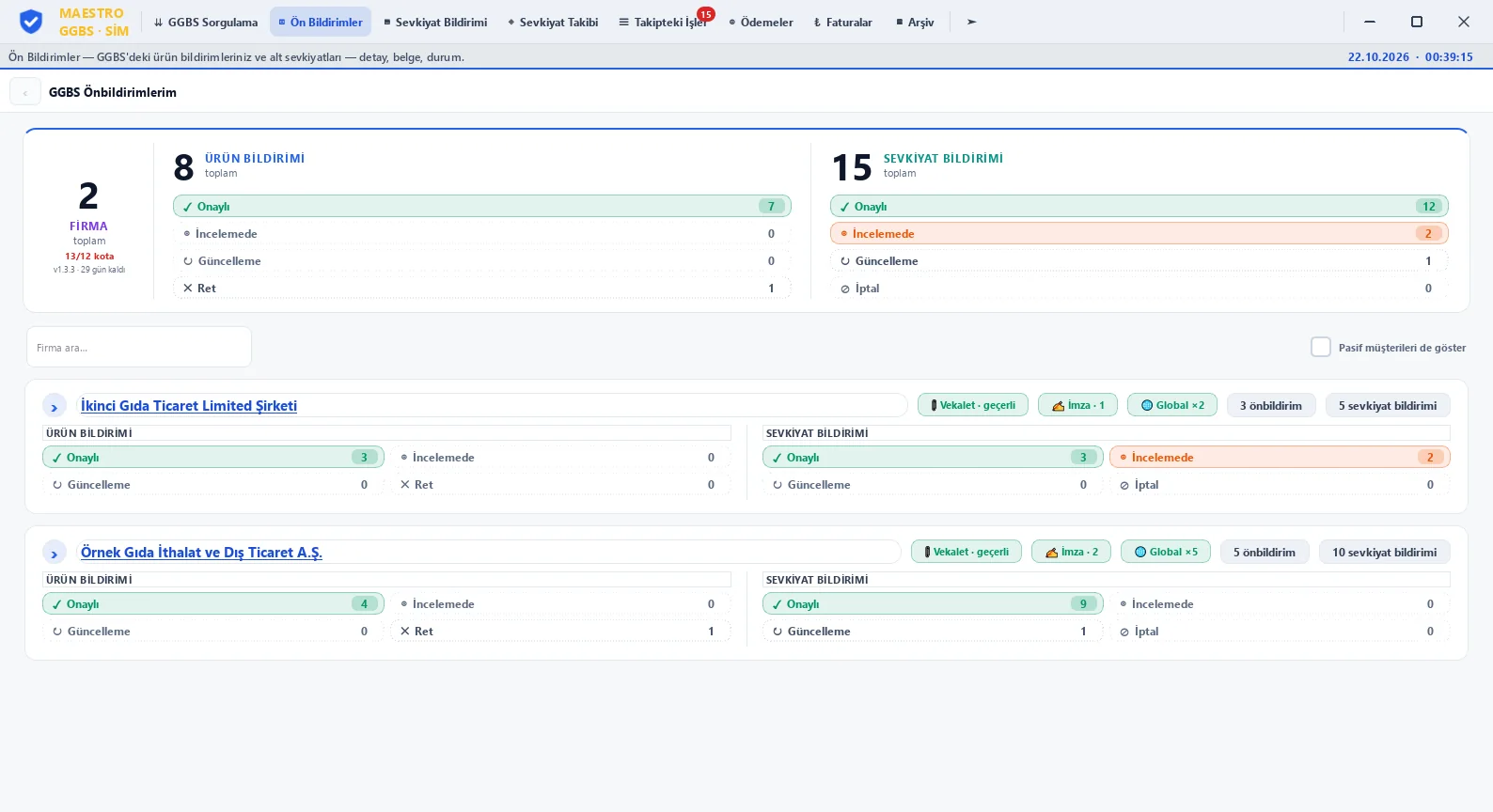Click Vekalet geçerli badge for Örnek Gıda

tap(967, 552)
